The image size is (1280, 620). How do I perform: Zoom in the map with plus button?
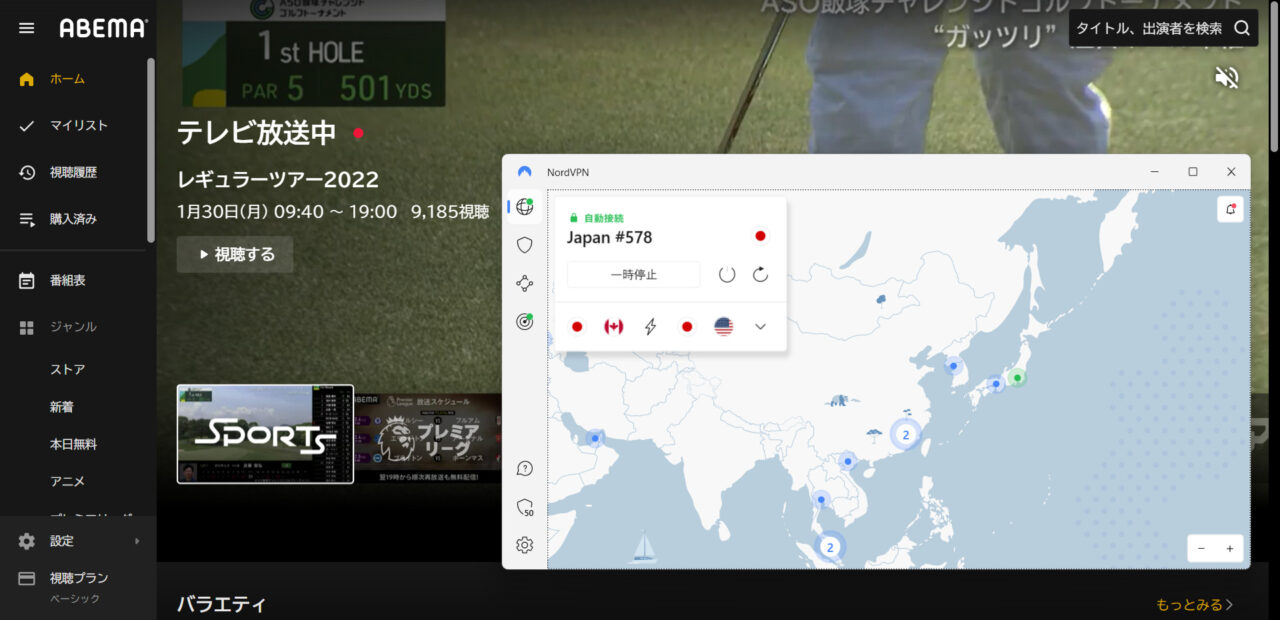pos(1229,548)
